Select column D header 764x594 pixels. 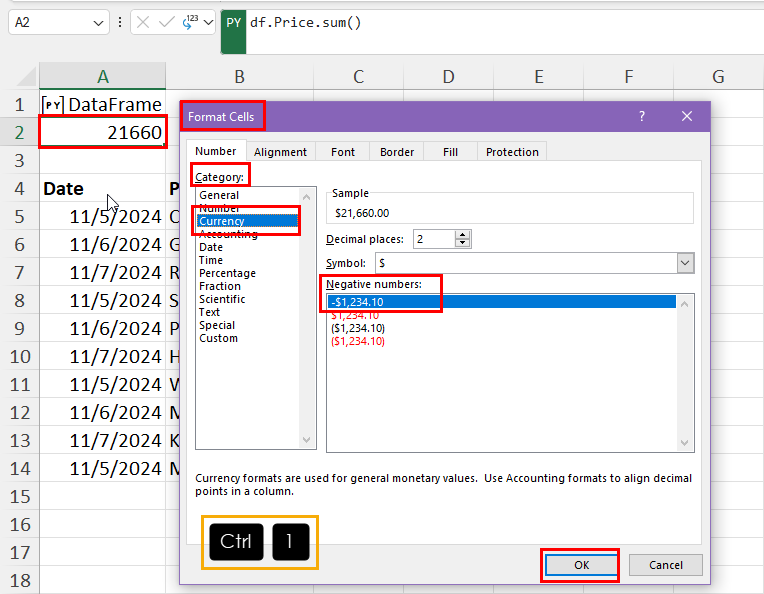[x=448, y=76]
